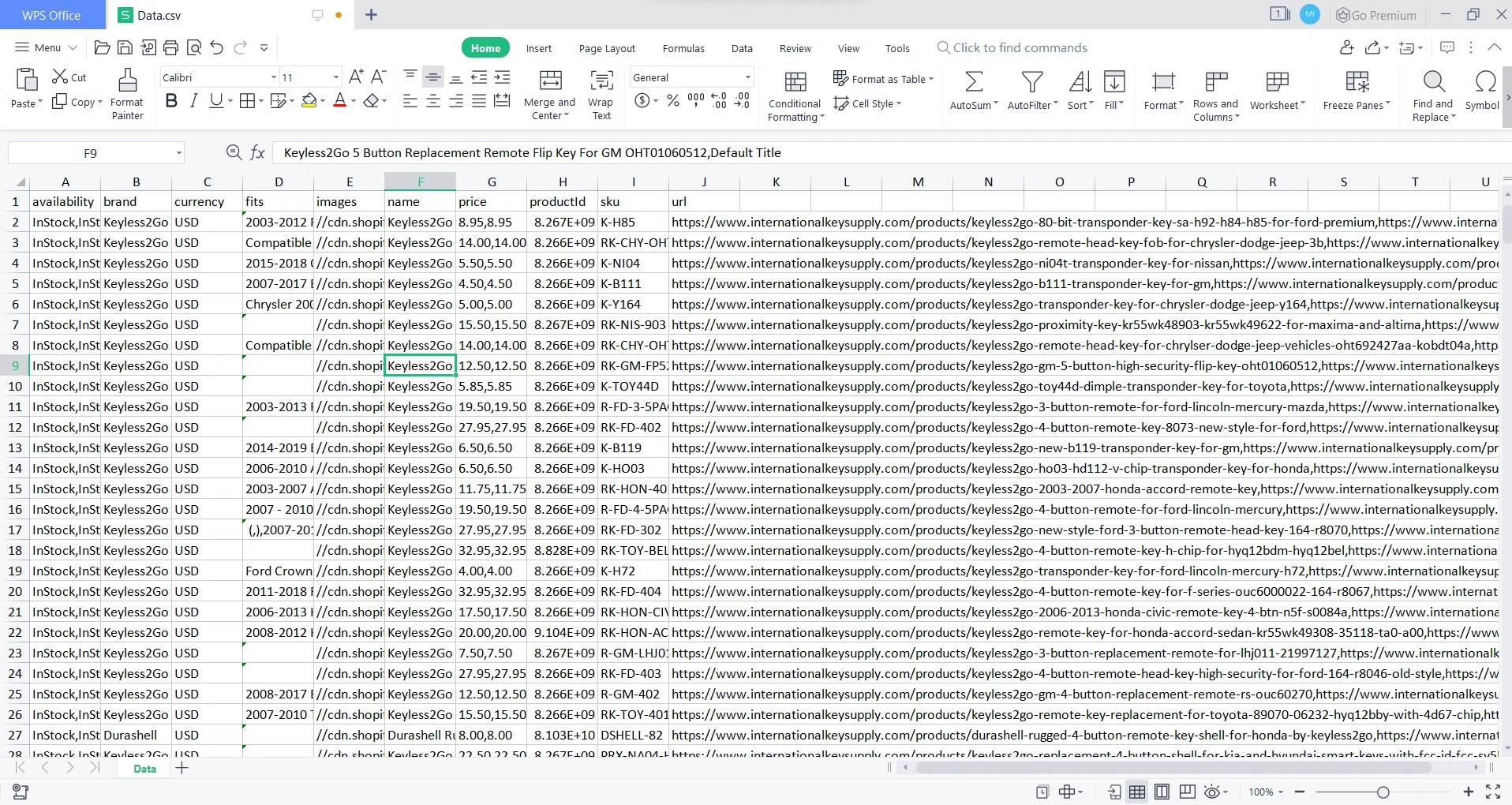This screenshot has height=805, width=1512.
Task: Enter full screen mode from status bar
Action: (1493, 792)
